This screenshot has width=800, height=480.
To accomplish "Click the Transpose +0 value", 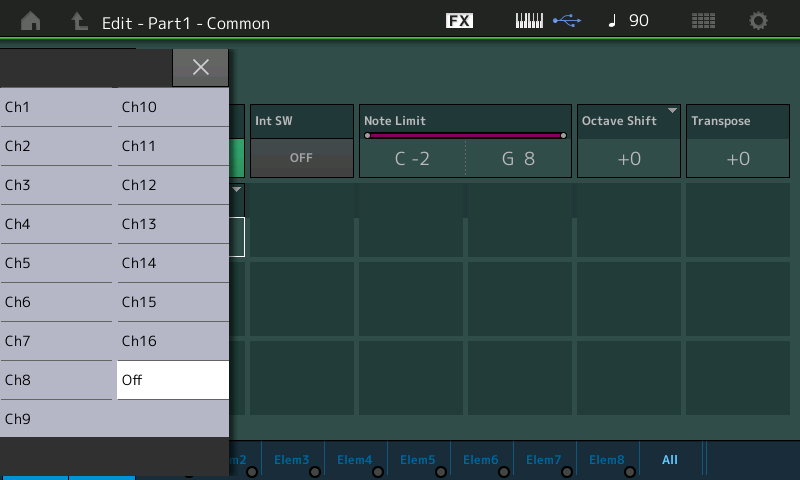I will pyautogui.click(x=738, y=158).
